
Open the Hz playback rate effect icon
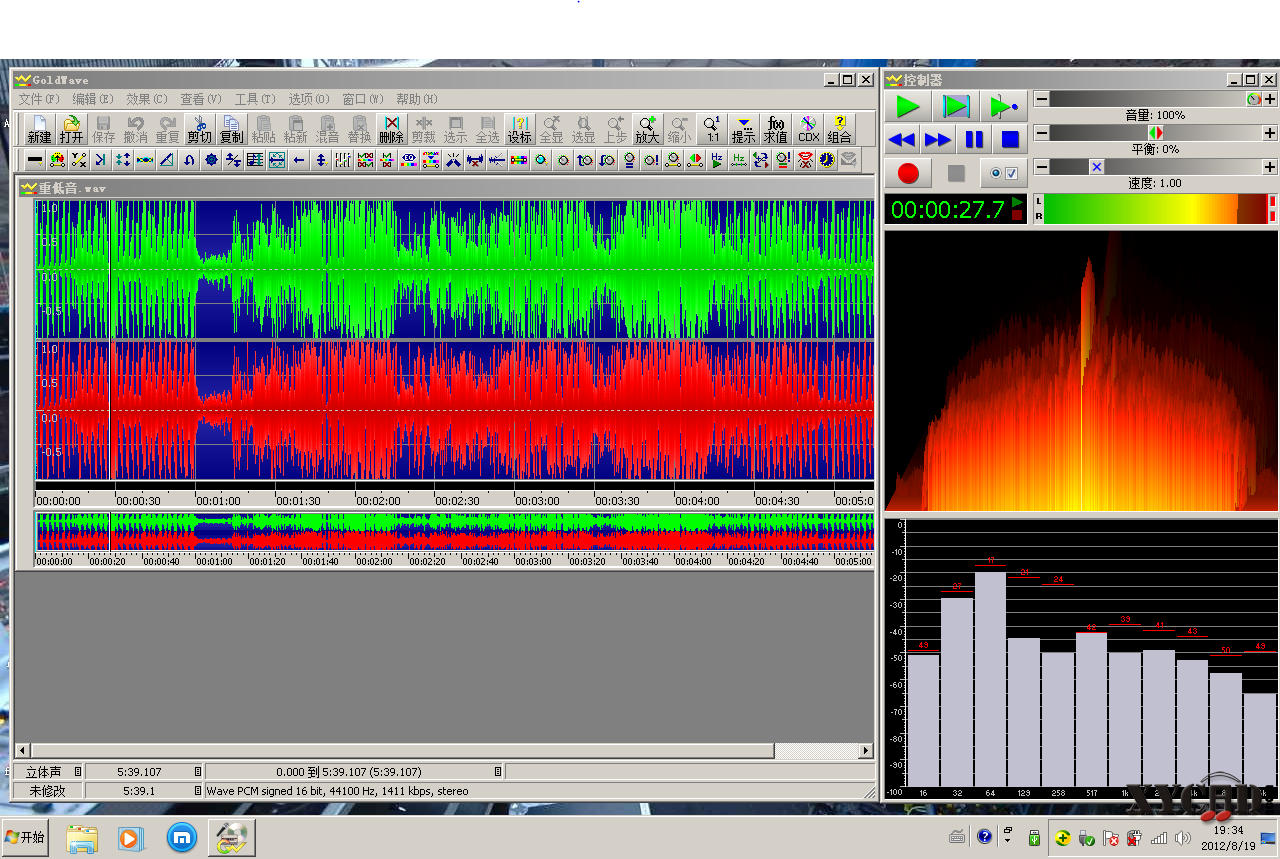coord(717,159)
